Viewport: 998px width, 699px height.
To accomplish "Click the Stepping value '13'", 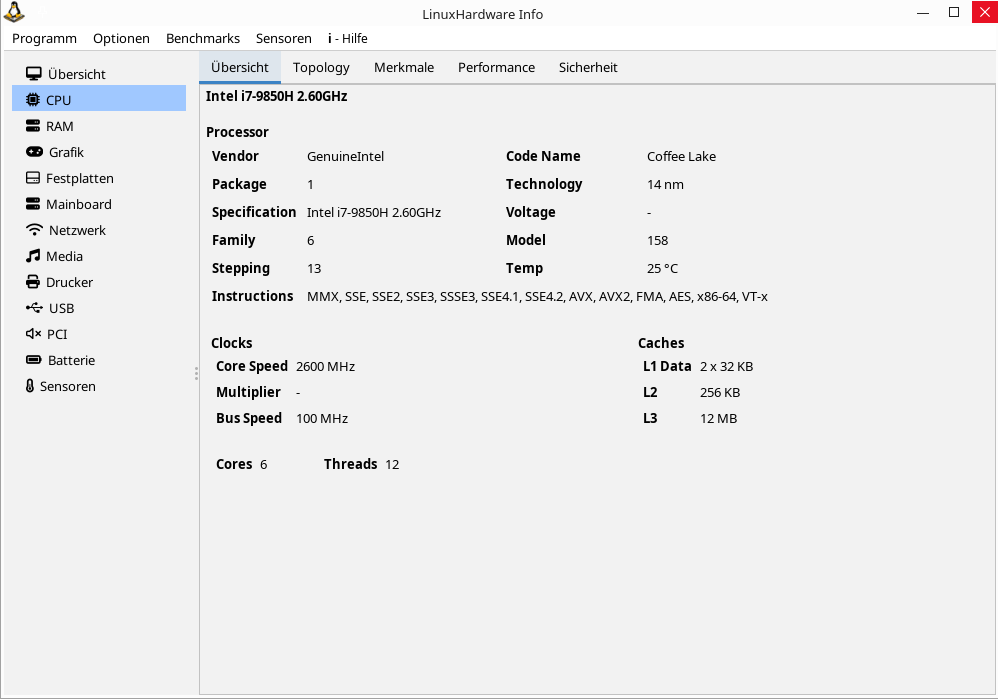I will coord(314,269).
